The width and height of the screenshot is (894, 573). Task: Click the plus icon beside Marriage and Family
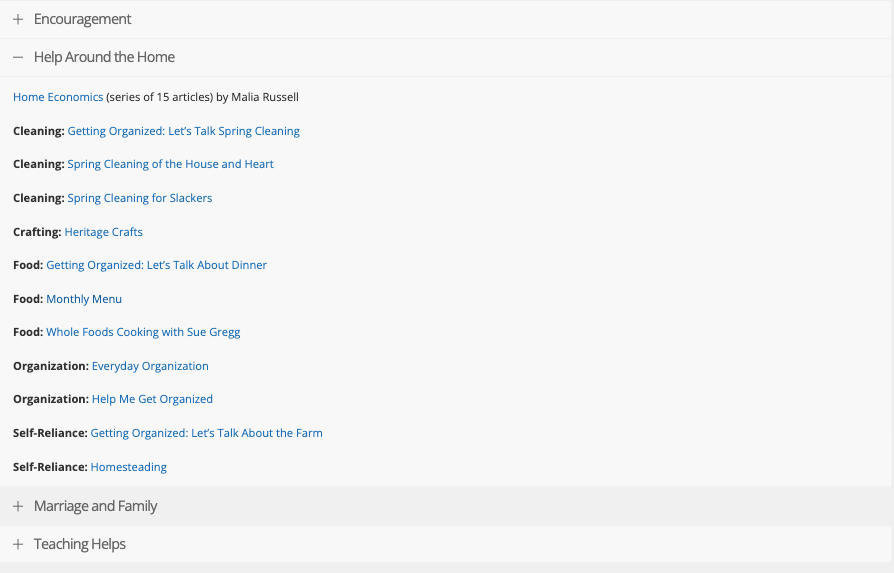(18, 507)
